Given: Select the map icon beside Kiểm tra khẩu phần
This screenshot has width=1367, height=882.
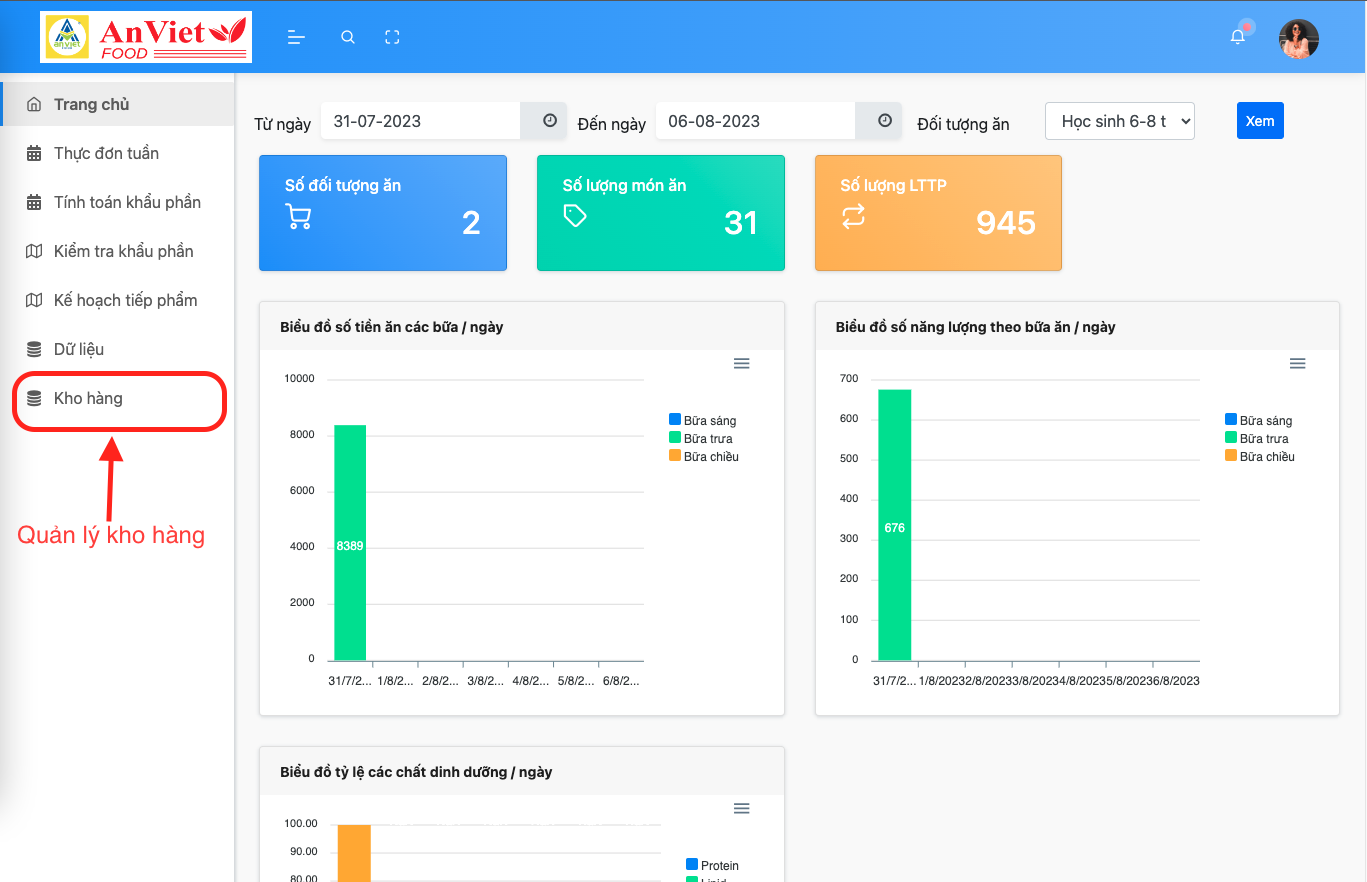Looking at the screenshot, I should [34, 250].
